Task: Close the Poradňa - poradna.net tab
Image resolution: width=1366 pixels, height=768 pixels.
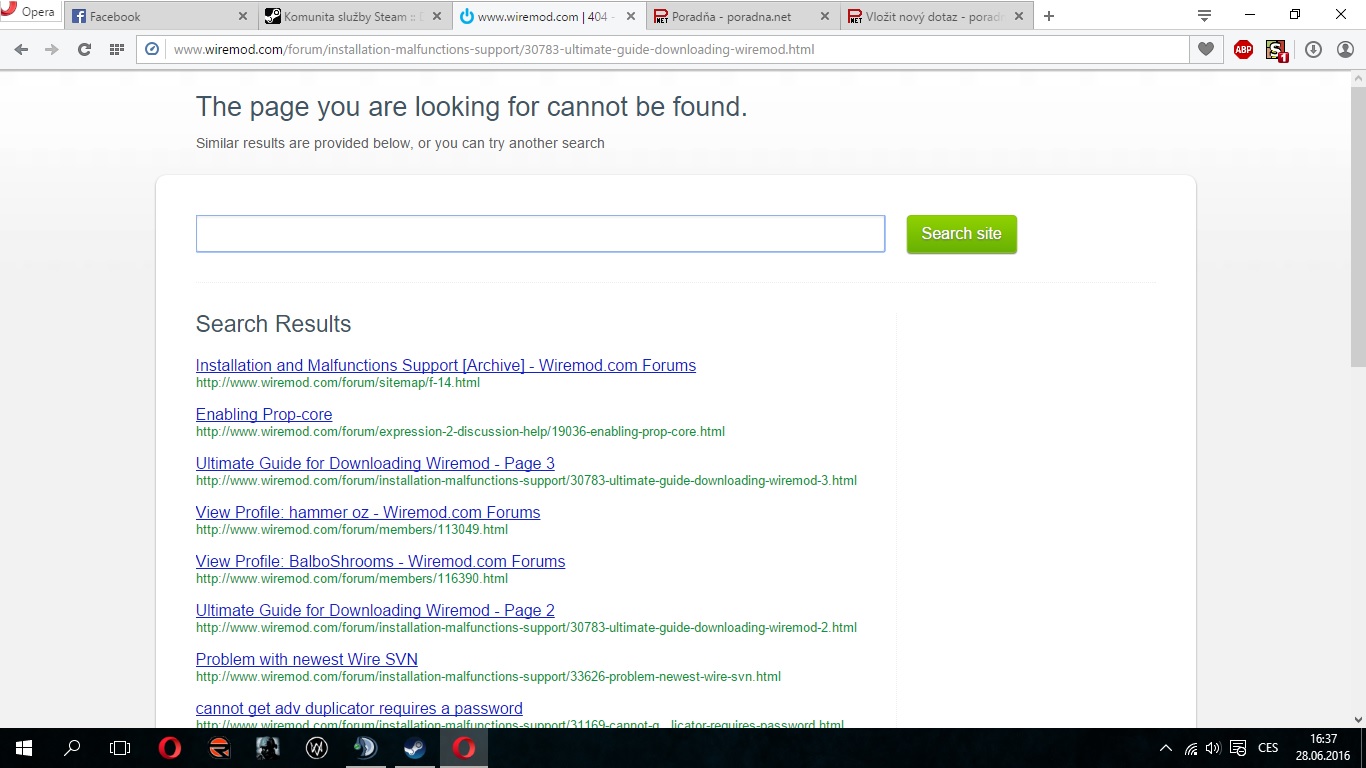Action: (824, 16)
